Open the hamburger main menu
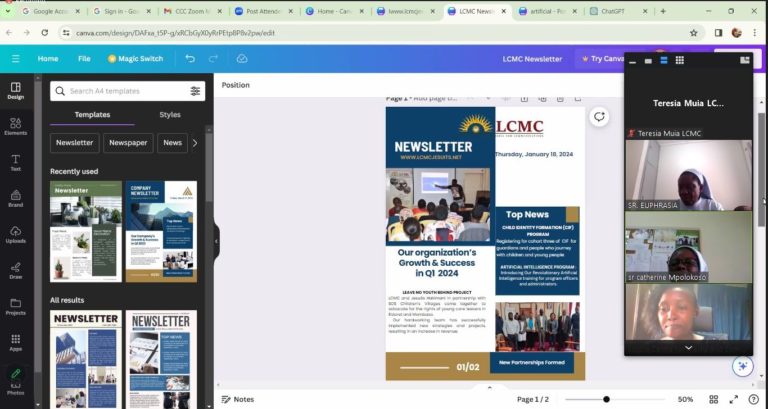This screenshot has height=409, width=768. 16,59
